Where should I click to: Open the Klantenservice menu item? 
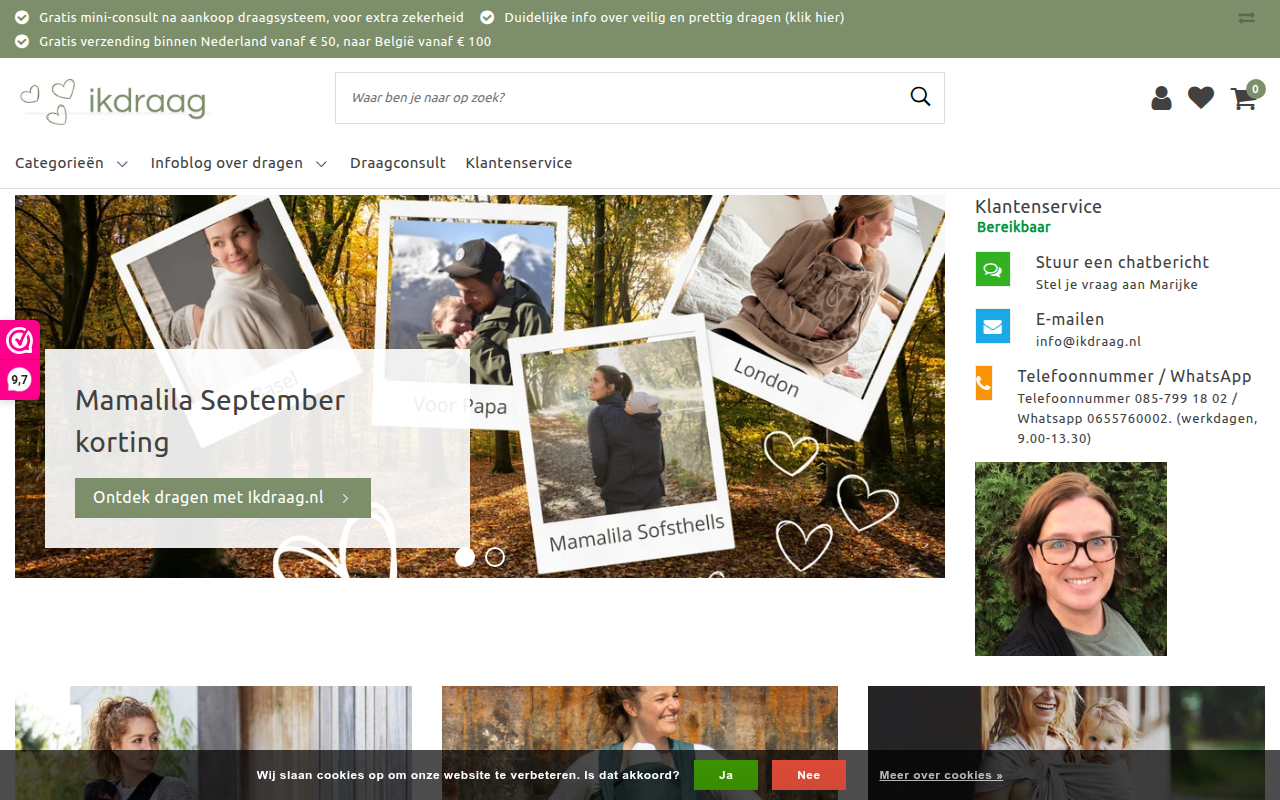click(519, 163)
